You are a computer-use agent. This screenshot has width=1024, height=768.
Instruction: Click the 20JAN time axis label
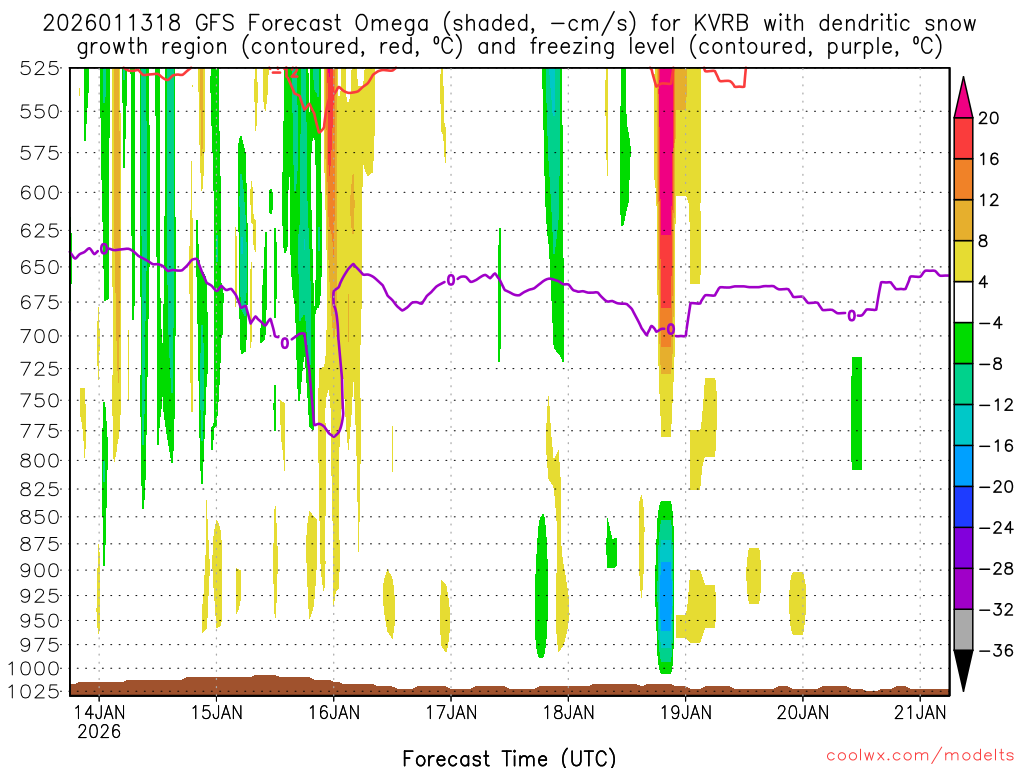(x=803, y=712)
